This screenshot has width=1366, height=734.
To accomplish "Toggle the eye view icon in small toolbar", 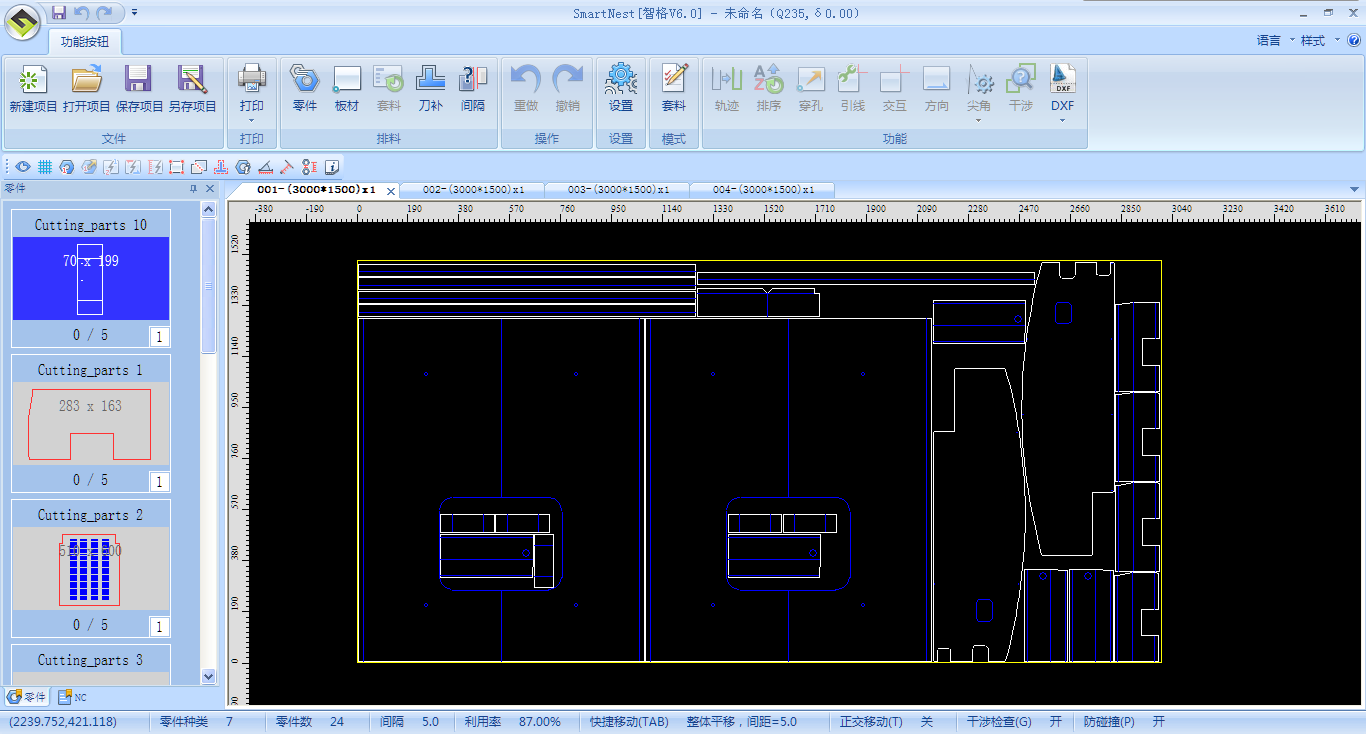I will (x=22, y=167).
